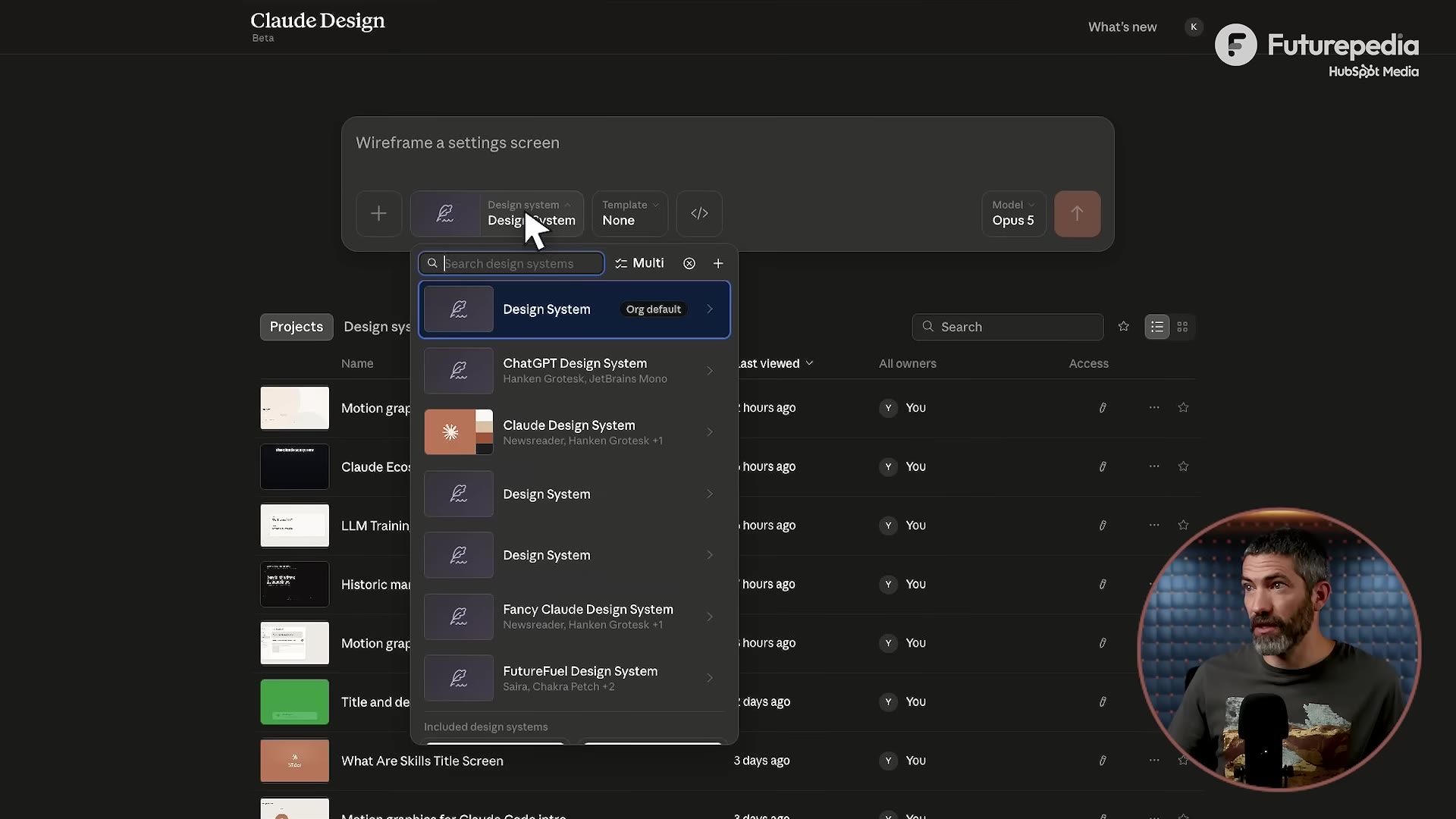Open What Are Skills Title Screen project
The width and height of the screenshot is (1456, 819).
click(422, 761)
